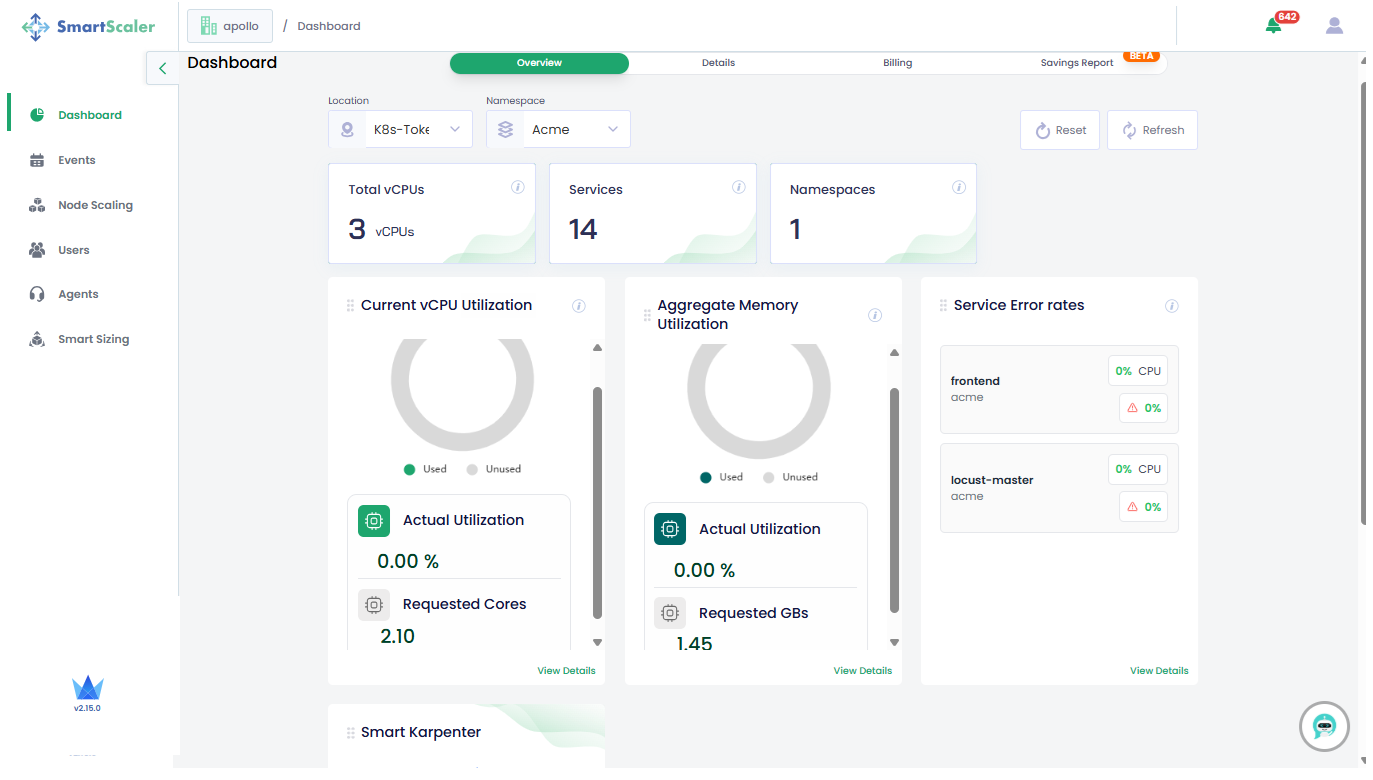View Details of Service Error rates
Screen dimensions: 1373x780
(1159, 671)
